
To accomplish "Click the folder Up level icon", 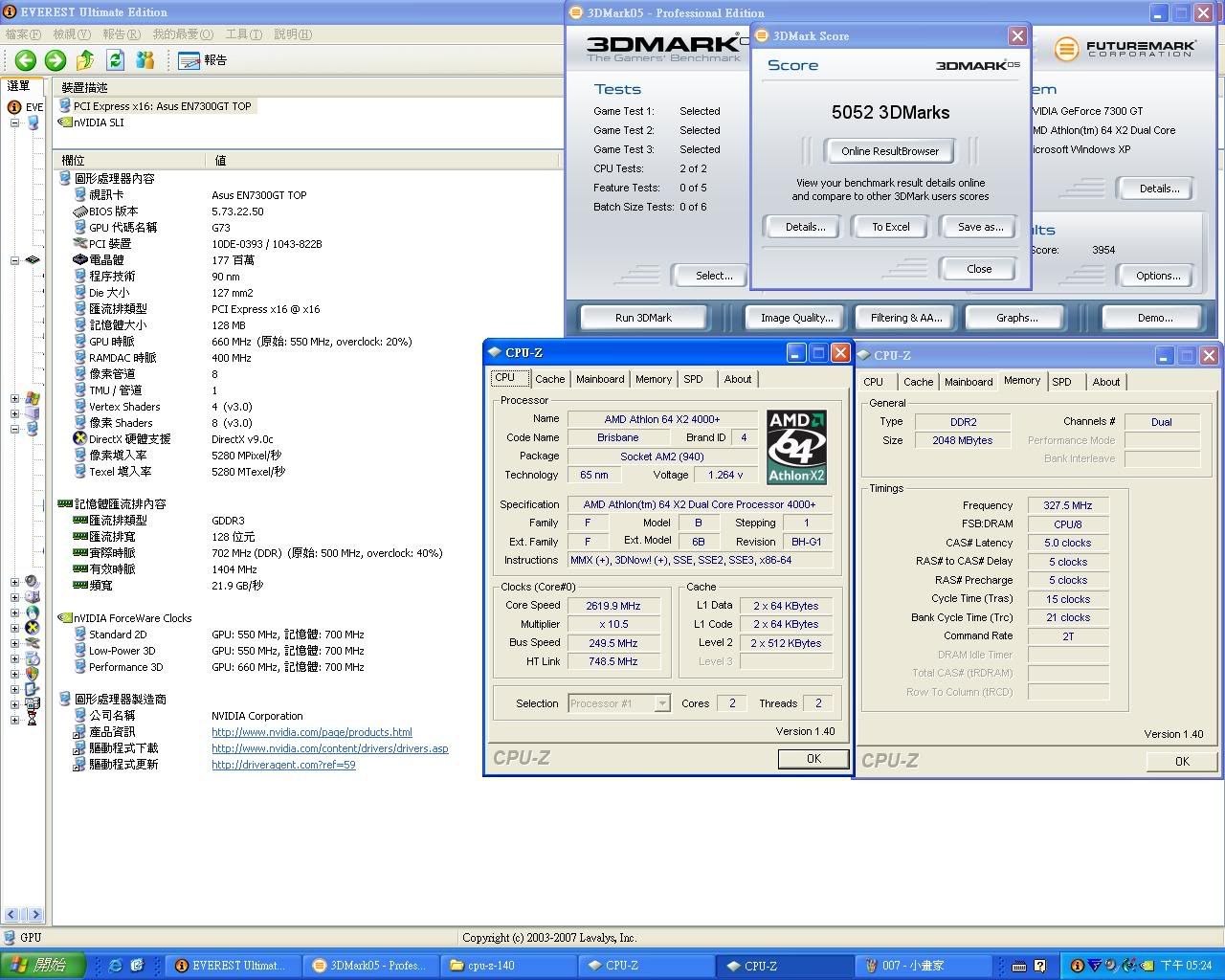I will 85,60.
